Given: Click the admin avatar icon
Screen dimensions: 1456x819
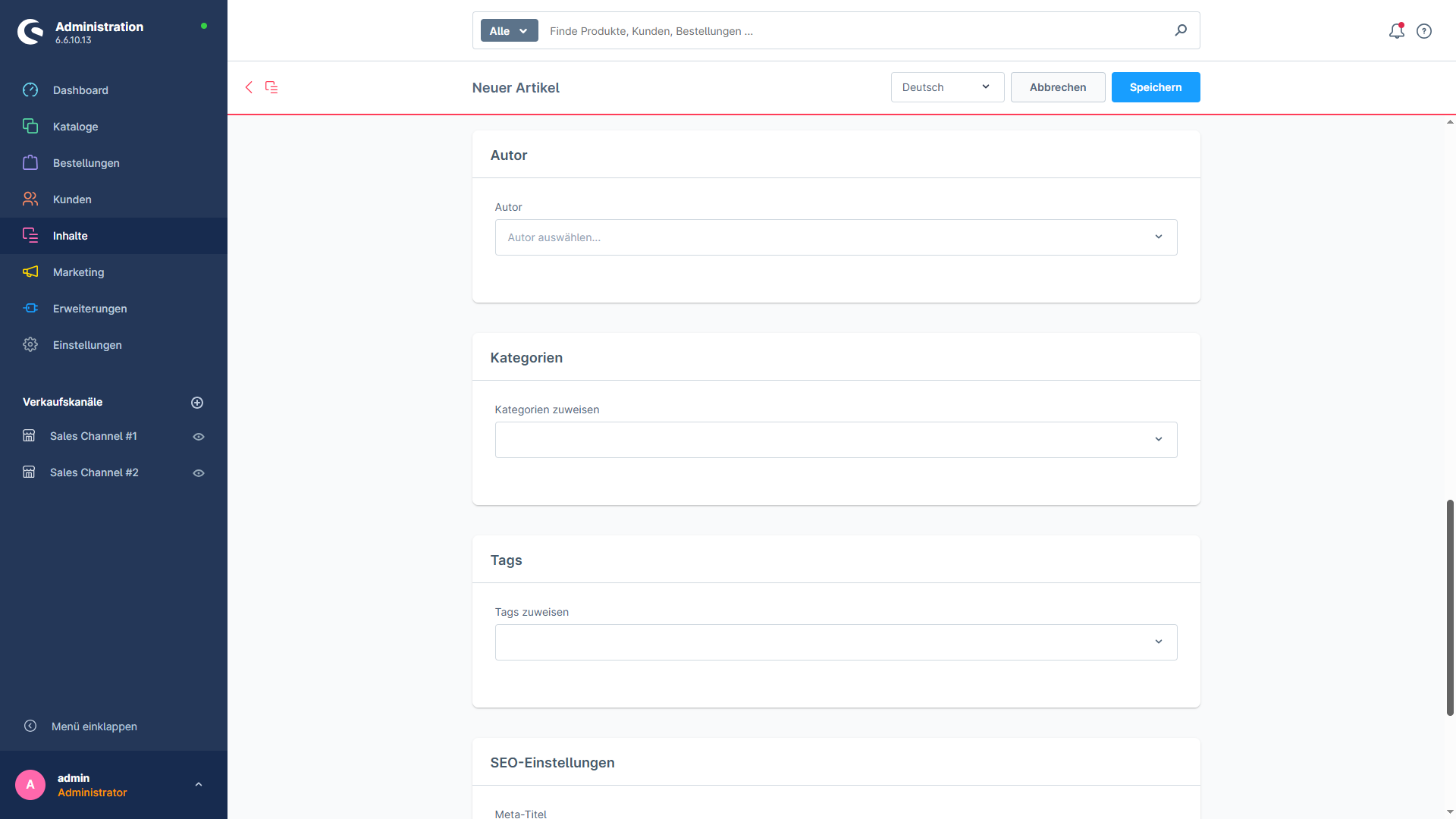Looking at the screenshot, I should pos(30,785).
